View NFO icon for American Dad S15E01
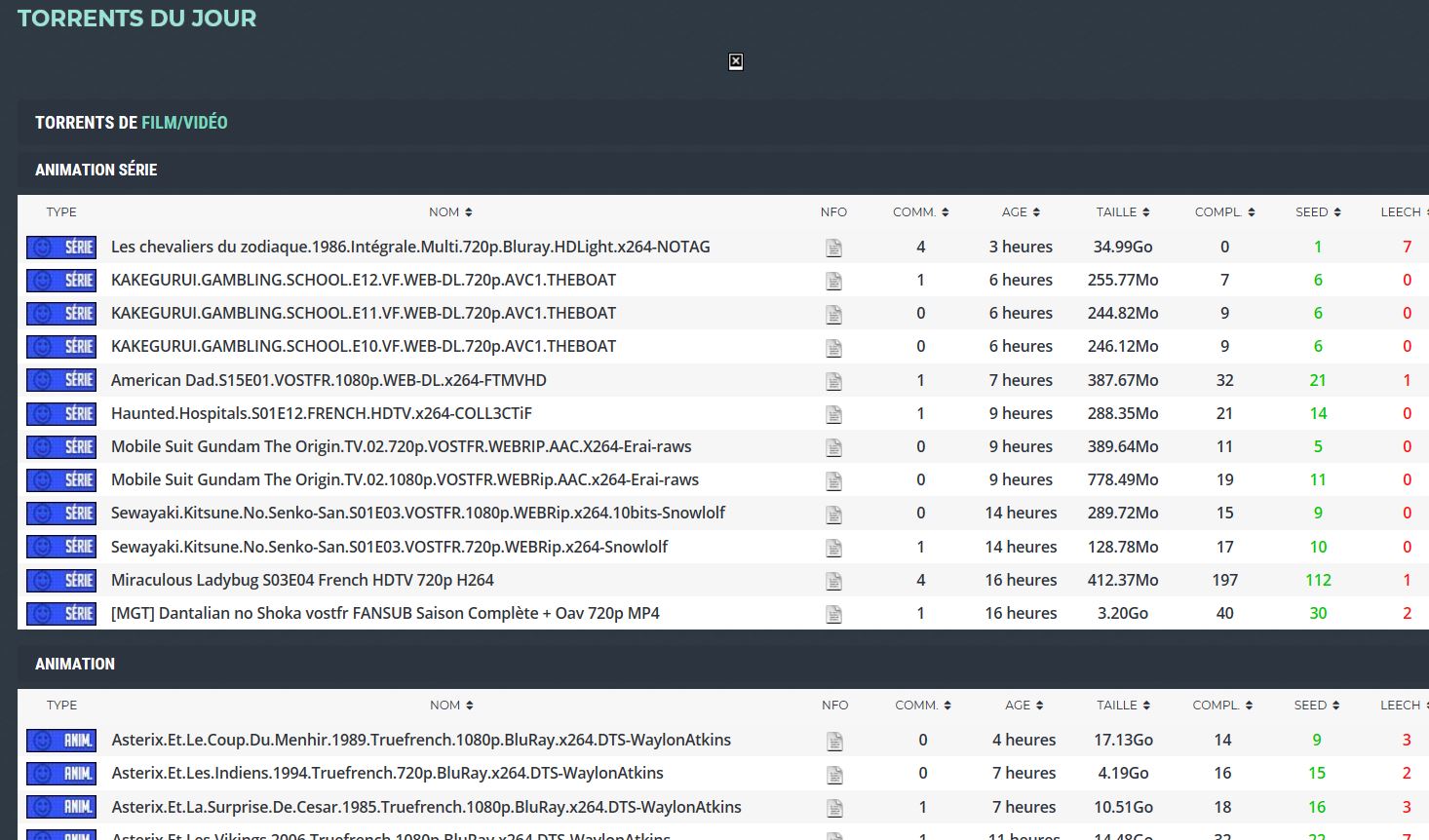The width and height of the screenshot is (1429, 840). [x=833, y=381]
